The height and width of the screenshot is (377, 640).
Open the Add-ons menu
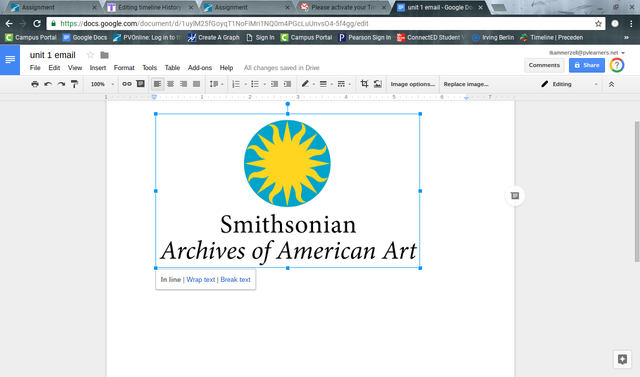tap(200, 68)
